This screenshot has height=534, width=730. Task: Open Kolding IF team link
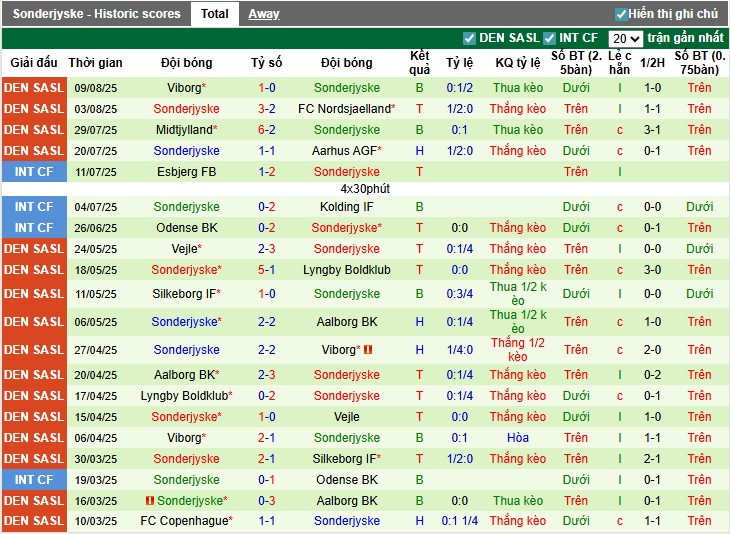coord(346,207)
